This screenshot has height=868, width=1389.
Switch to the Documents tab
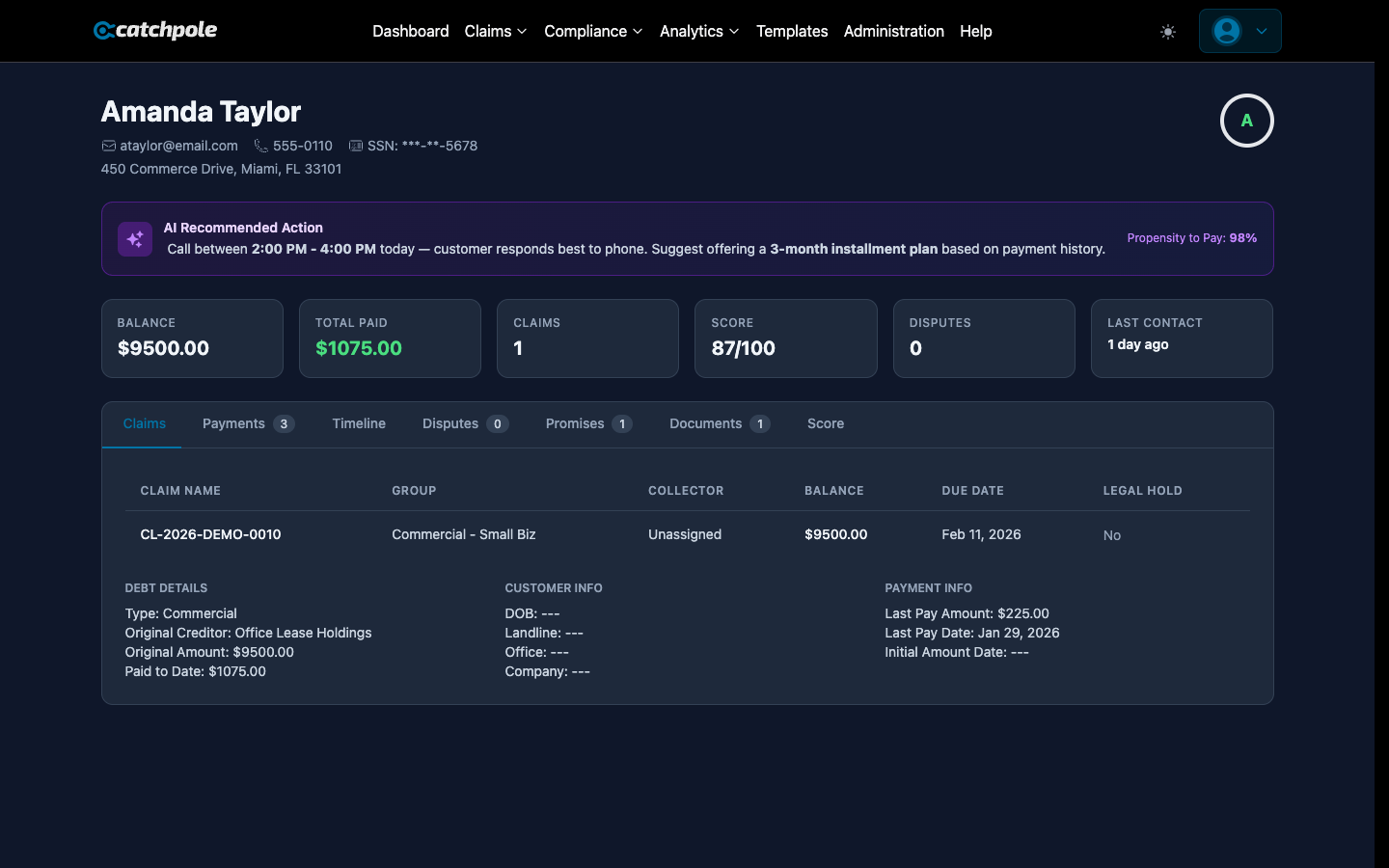pos(707,423)
